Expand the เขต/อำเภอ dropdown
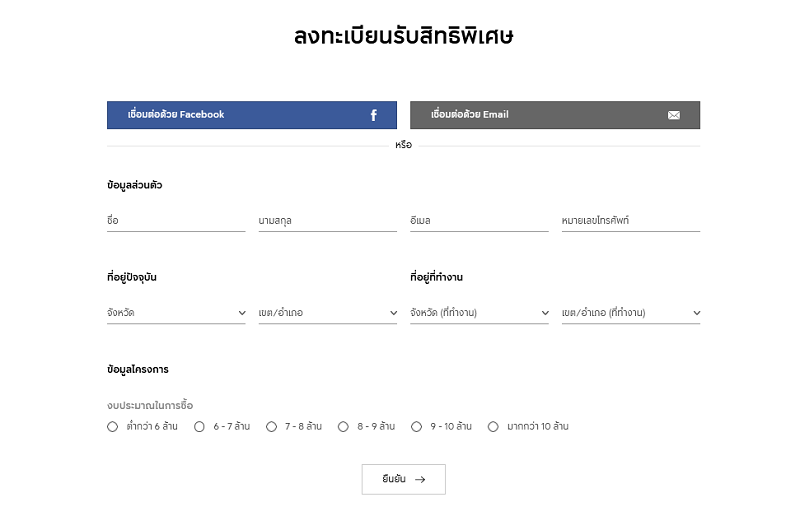The image size is (800, 516). click(328, 313)
